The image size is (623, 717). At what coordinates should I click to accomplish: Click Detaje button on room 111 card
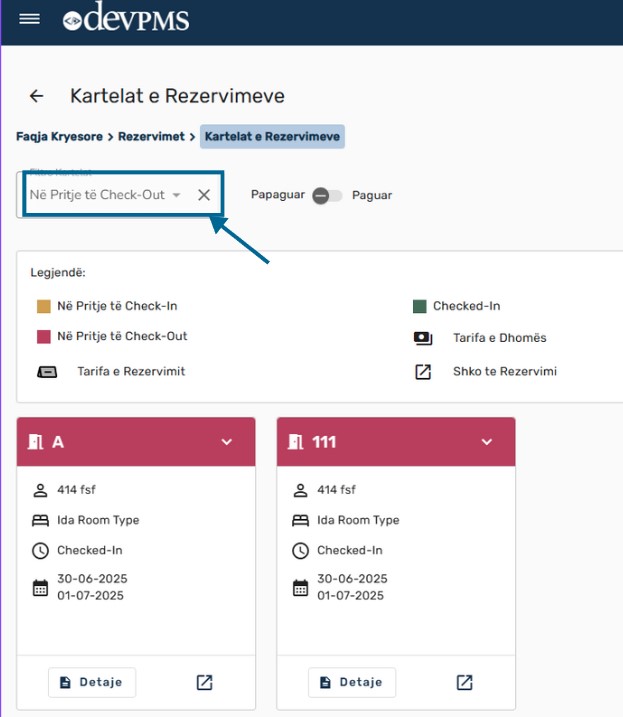click(352, 682)
